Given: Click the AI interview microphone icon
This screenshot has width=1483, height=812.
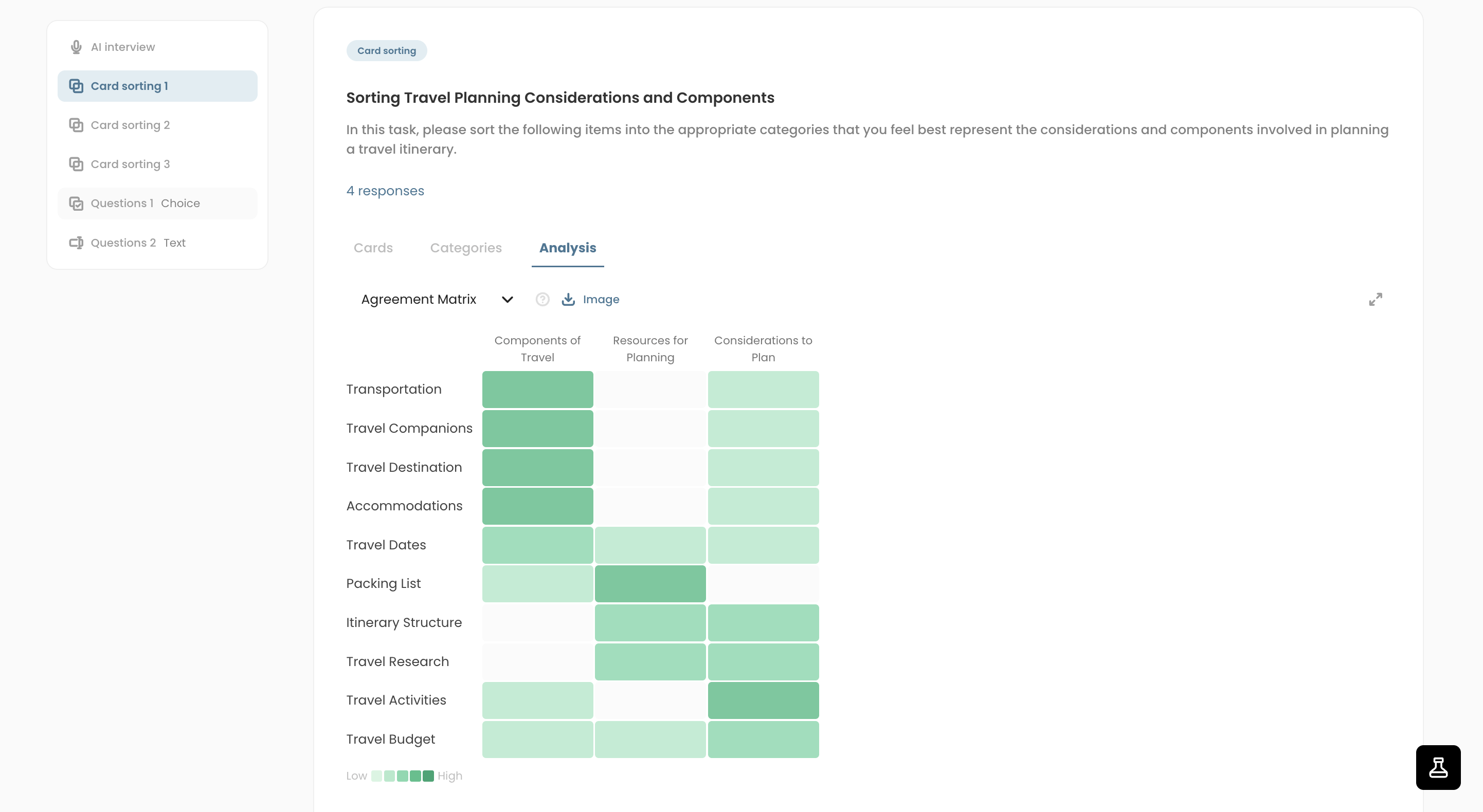Looking at the screenshot, I should (x=76, y=47).
